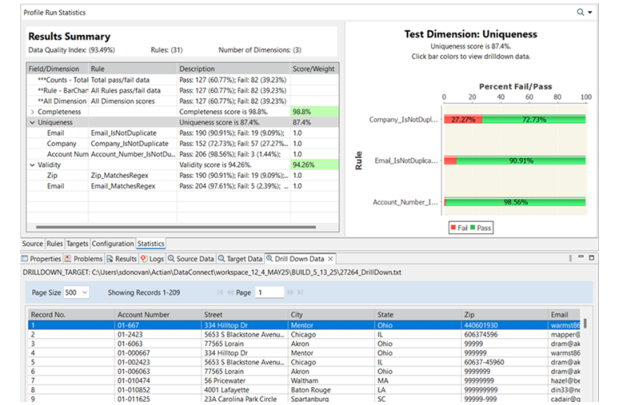Expand the Completeness dimension row

coord(33,112)
